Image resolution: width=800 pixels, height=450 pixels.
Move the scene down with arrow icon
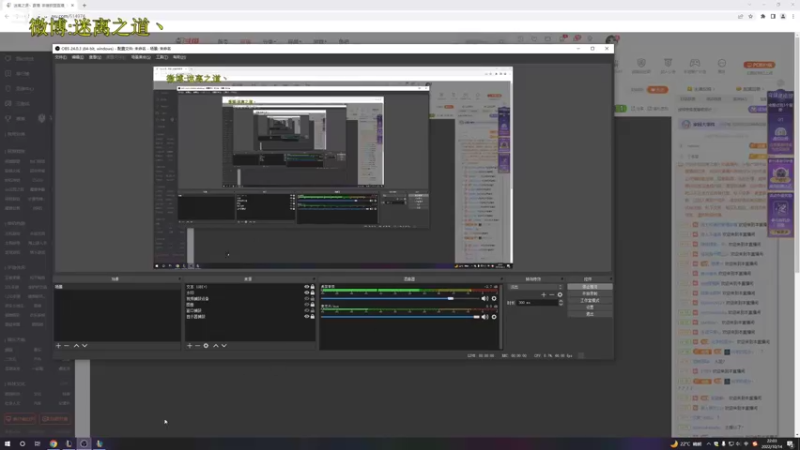(85, 345)
